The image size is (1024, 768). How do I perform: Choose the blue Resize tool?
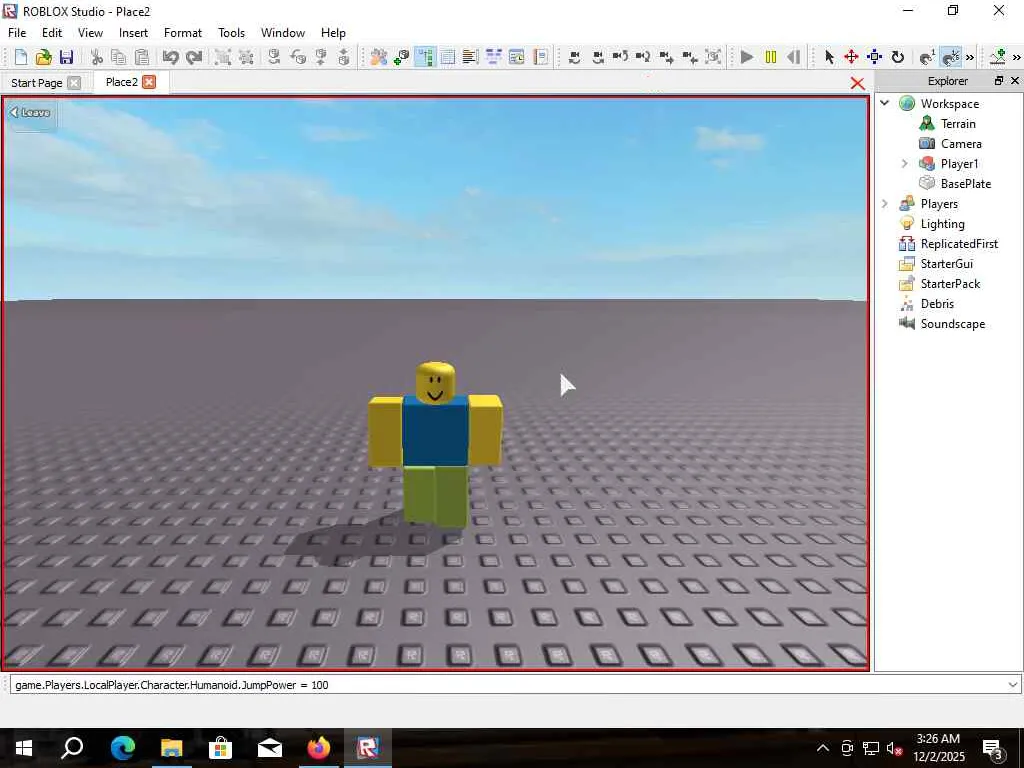tap(874, 57)
